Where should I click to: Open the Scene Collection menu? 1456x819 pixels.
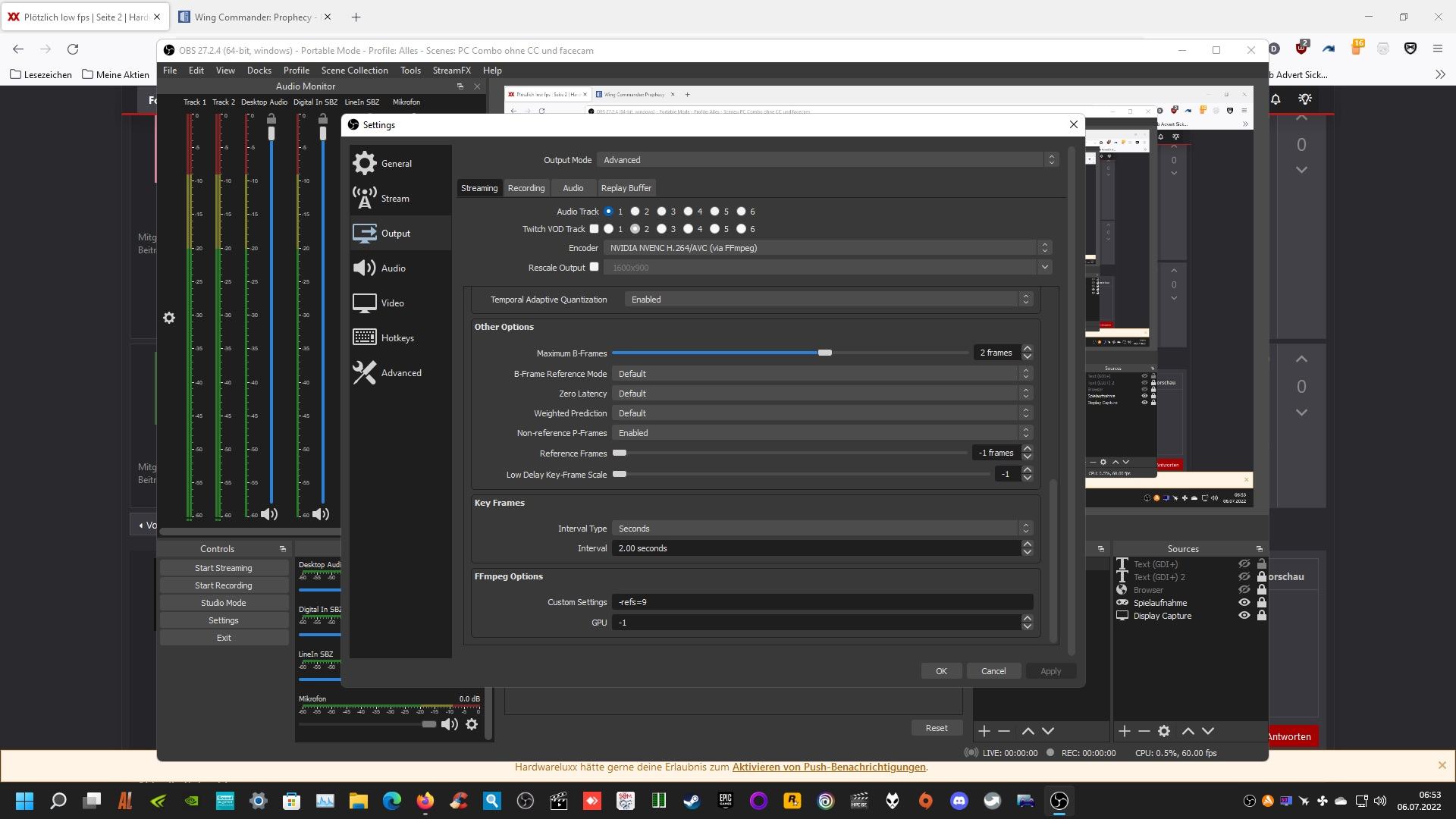click(x=354, y=71)
